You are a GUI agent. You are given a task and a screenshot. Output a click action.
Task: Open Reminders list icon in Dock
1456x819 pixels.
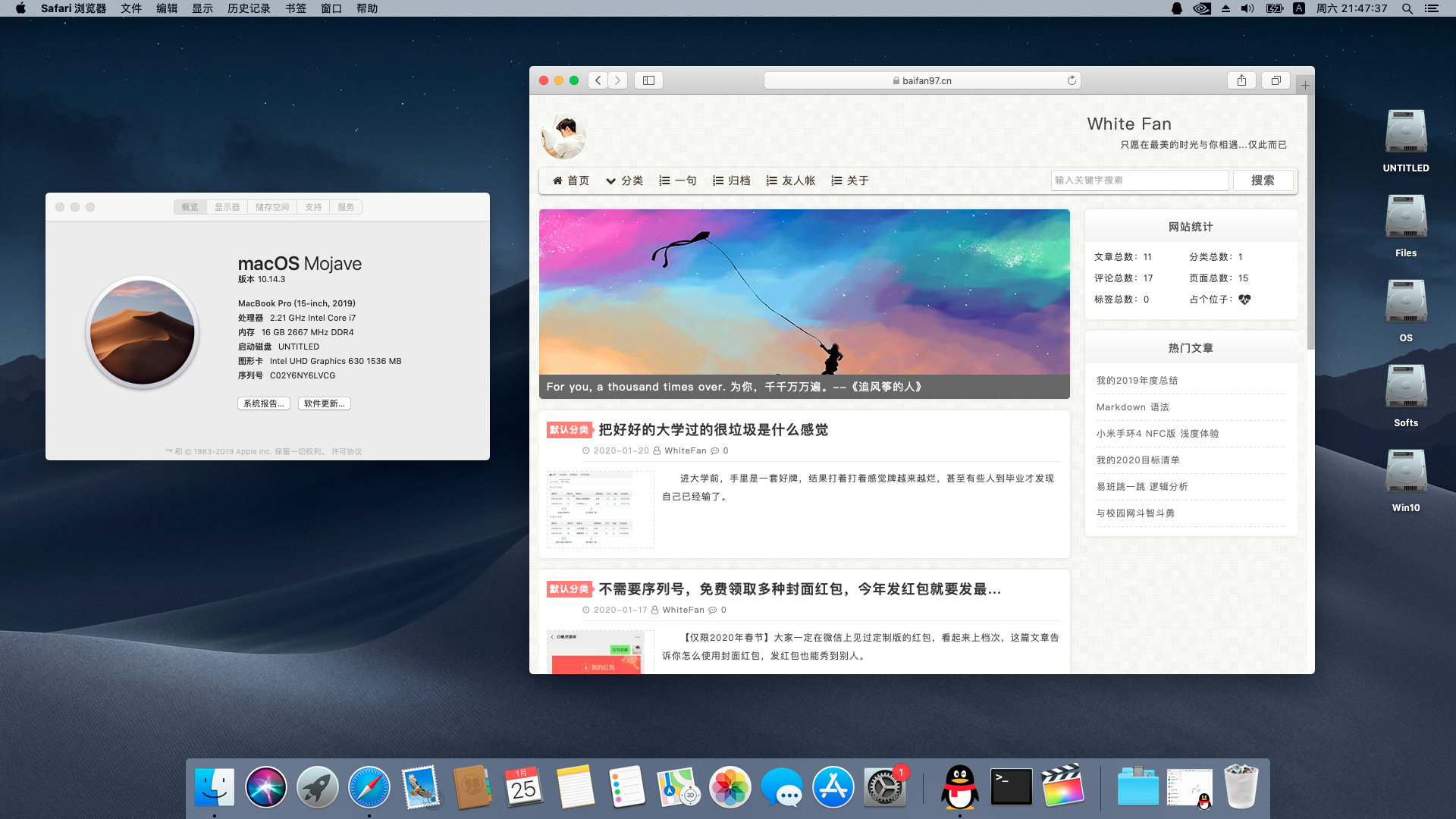coord(627,787)
